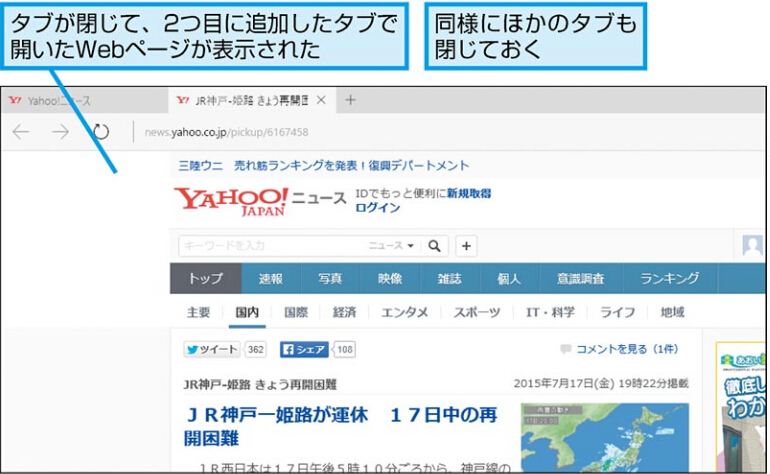
Task: Click the Twitter ツイート button
Action: point(212,349)
